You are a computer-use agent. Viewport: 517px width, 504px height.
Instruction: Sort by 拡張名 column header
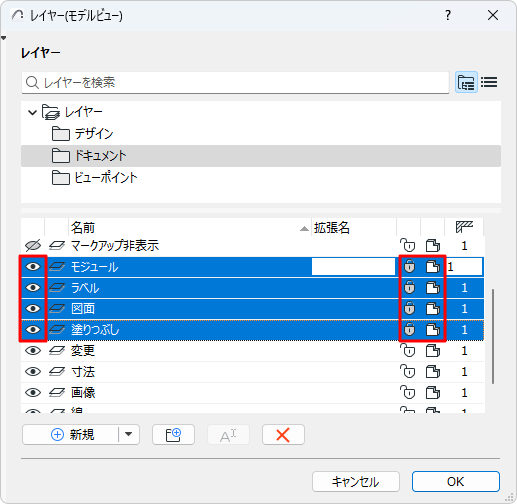tap(354, 228)
